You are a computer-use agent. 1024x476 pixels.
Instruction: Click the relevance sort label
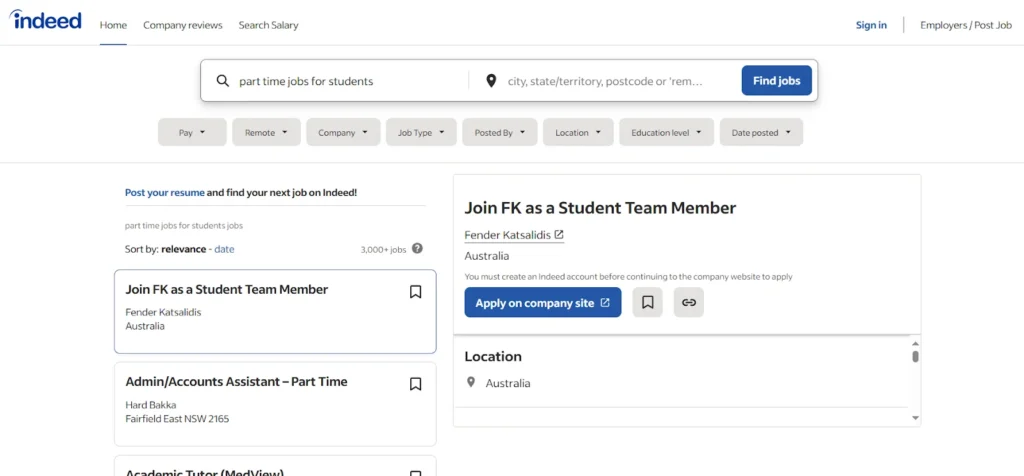[184, 249]
